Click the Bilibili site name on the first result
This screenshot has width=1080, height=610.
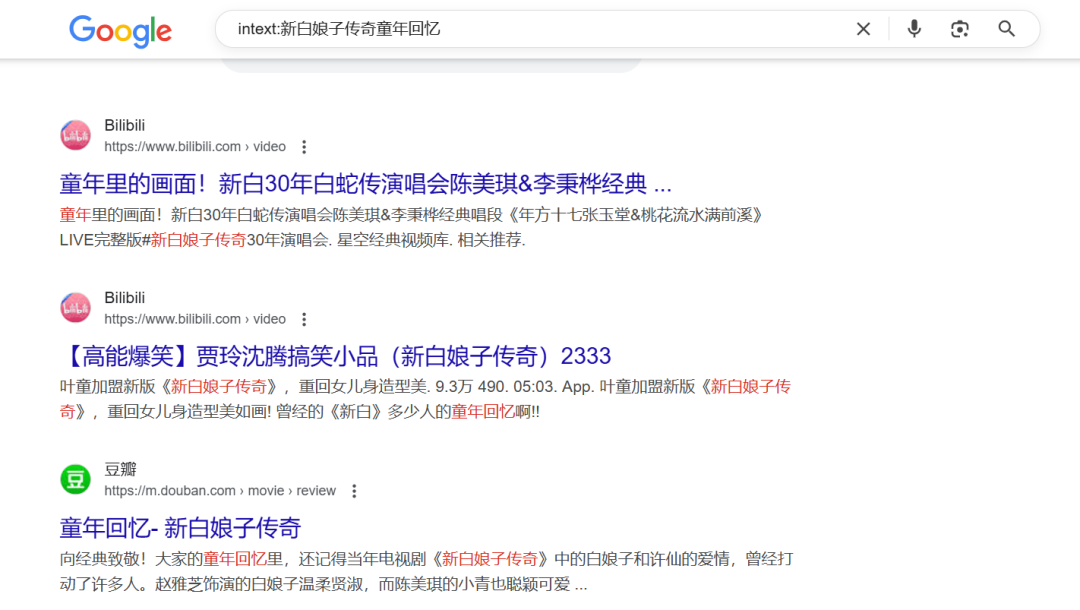coord(125,124)
